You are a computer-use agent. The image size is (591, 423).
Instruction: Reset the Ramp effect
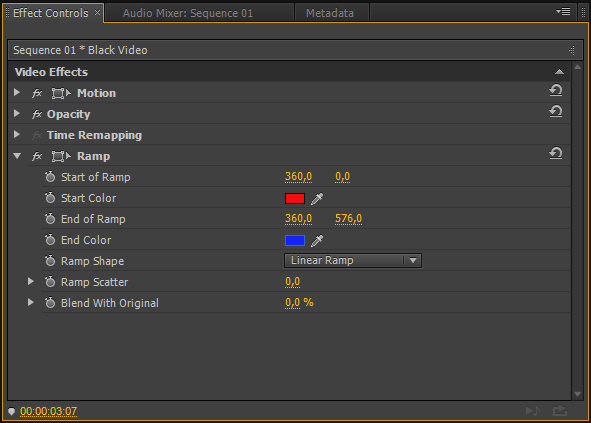click(556, 153)
